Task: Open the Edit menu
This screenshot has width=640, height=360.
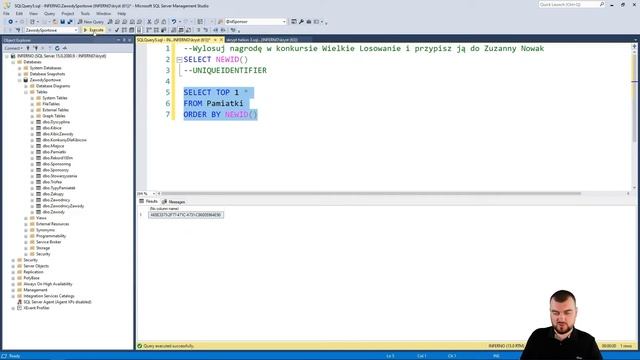Action: pyautogui.click(x=19, y=13)
